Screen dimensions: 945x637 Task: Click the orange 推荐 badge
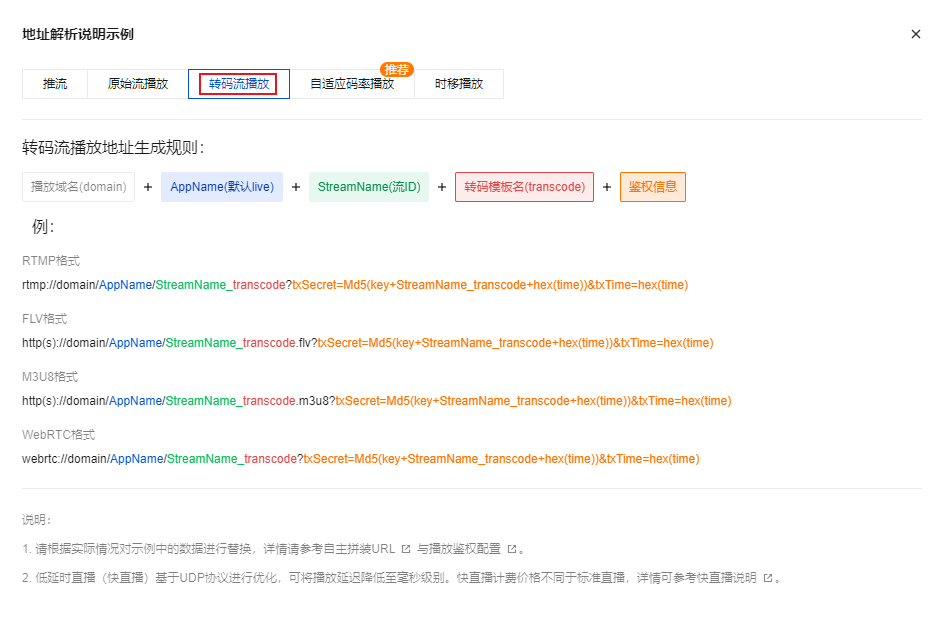point(397,69)
